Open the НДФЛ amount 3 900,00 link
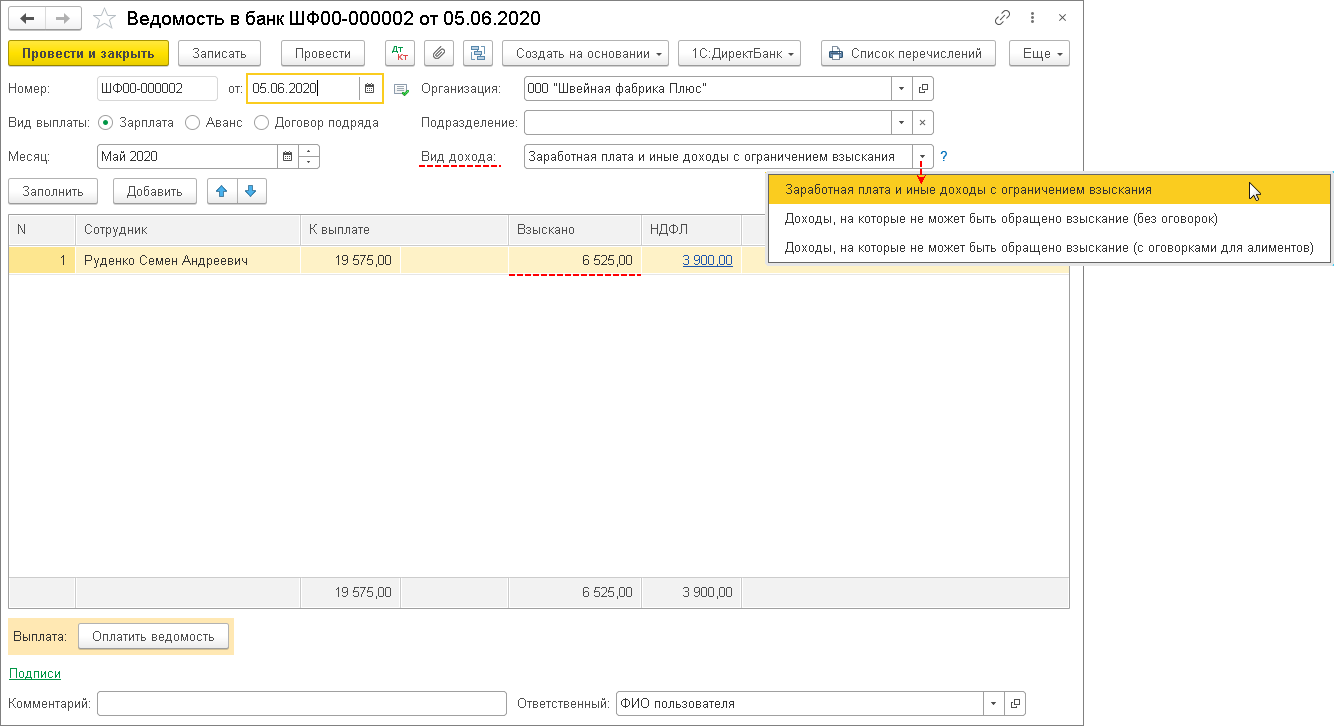Image resolution: width=1334 pixels, height=726 pixels. pos(707,260)
